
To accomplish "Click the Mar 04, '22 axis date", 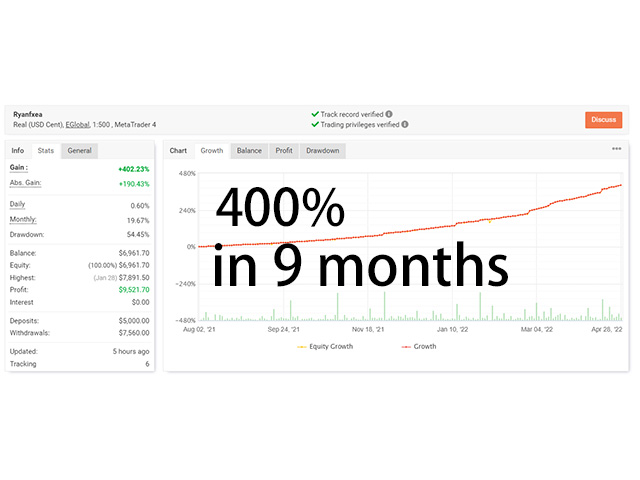I will point(537,329).
